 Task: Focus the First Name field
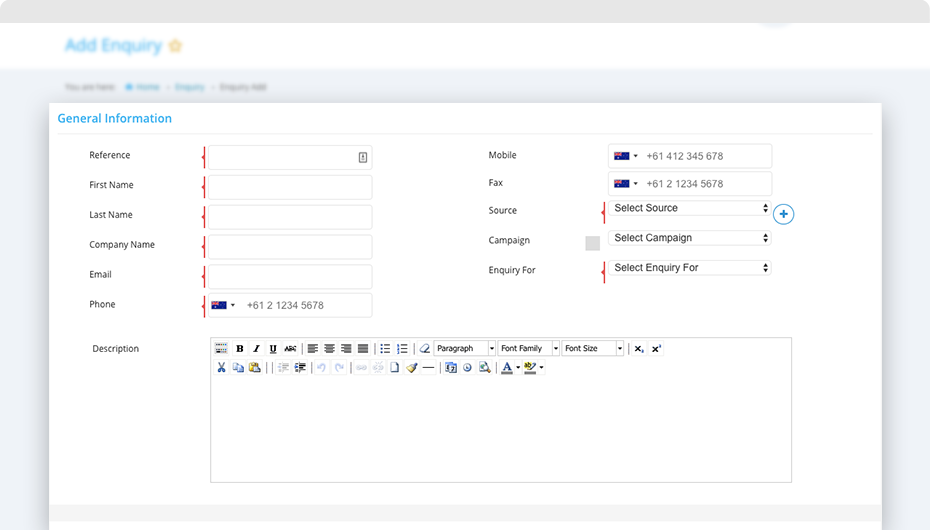(290, 187)
